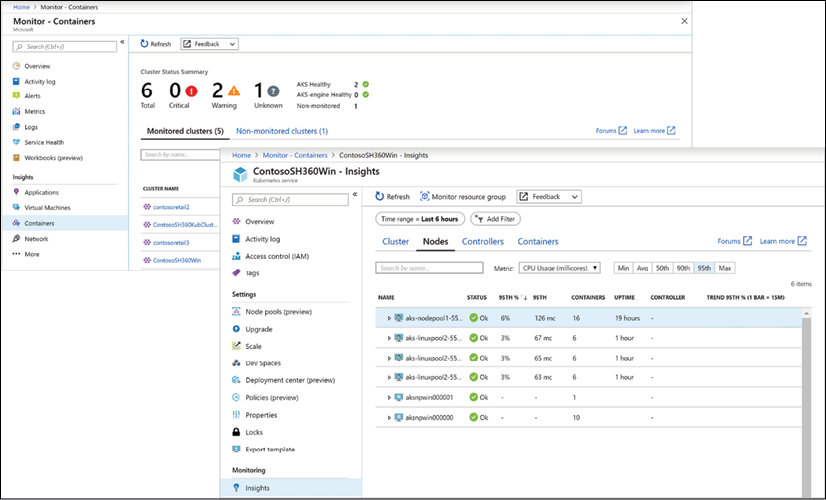Click Monitor resource group button

tap(463, 197)
